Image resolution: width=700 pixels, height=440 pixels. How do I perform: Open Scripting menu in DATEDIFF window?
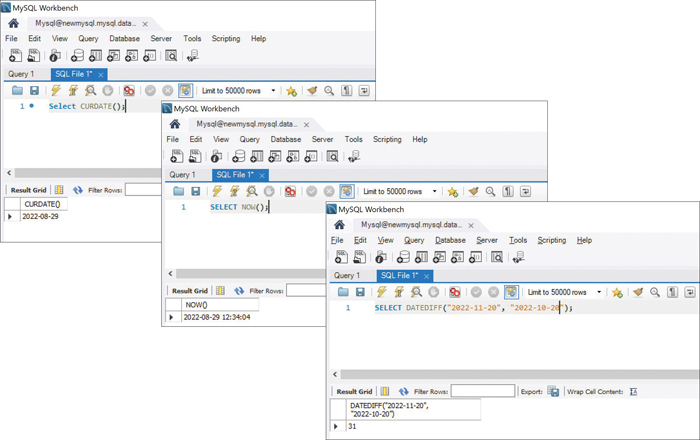coord(552,240)
